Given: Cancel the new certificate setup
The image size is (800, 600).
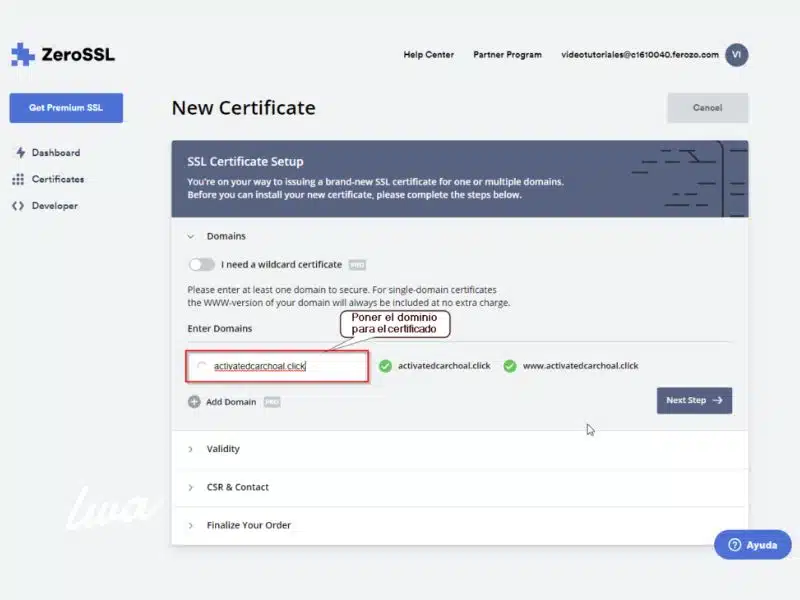Looking at the screenshot, I should tap(707, 107).
